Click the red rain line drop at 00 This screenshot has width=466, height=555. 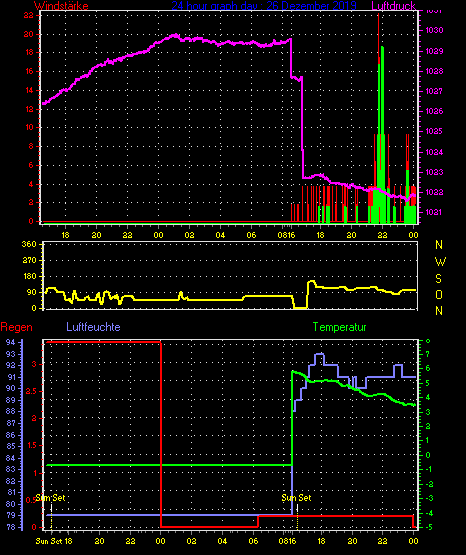pyautogui.click(x=161, y=435)
